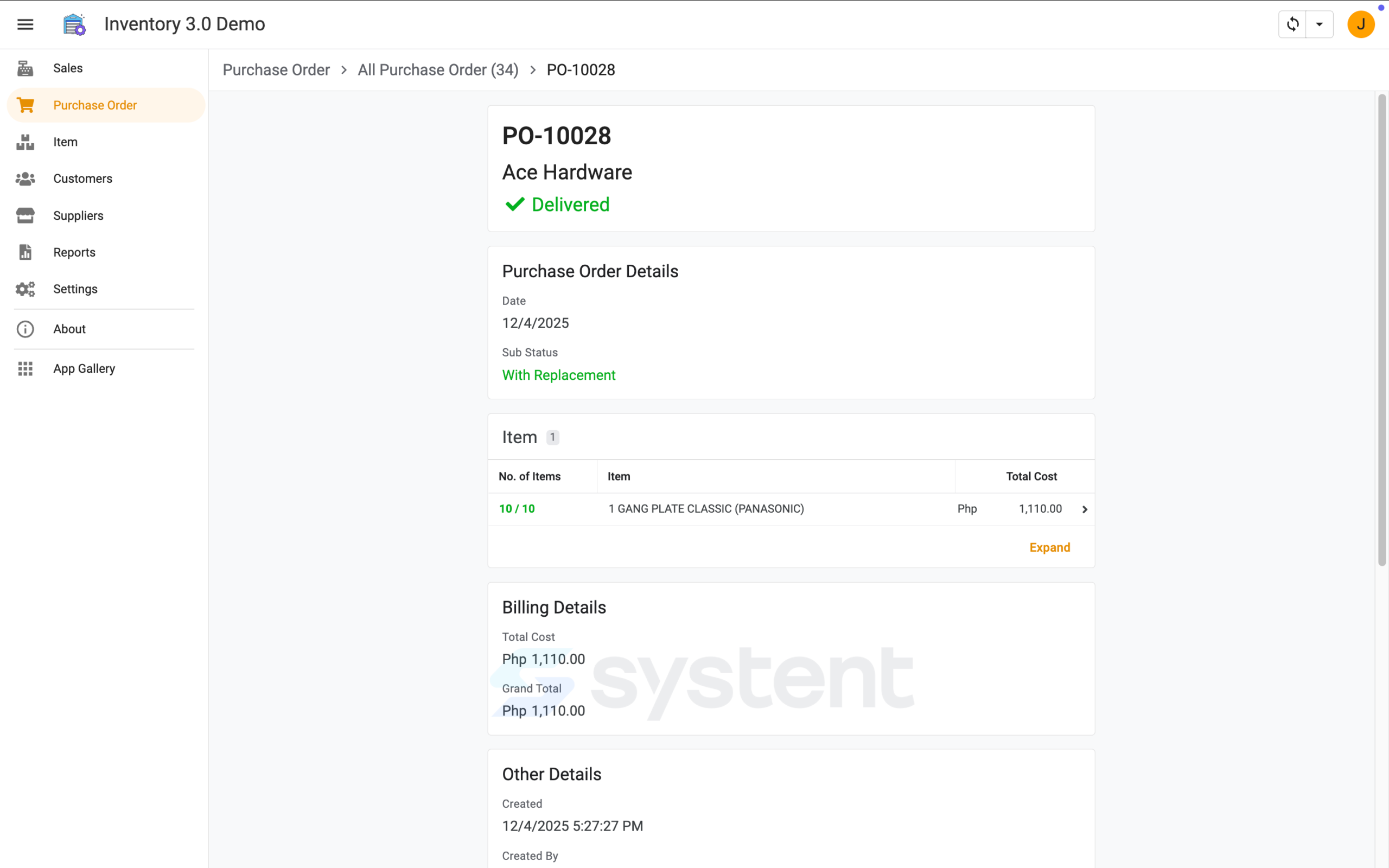Click the 10 / 10 items count

coord(517,509)
